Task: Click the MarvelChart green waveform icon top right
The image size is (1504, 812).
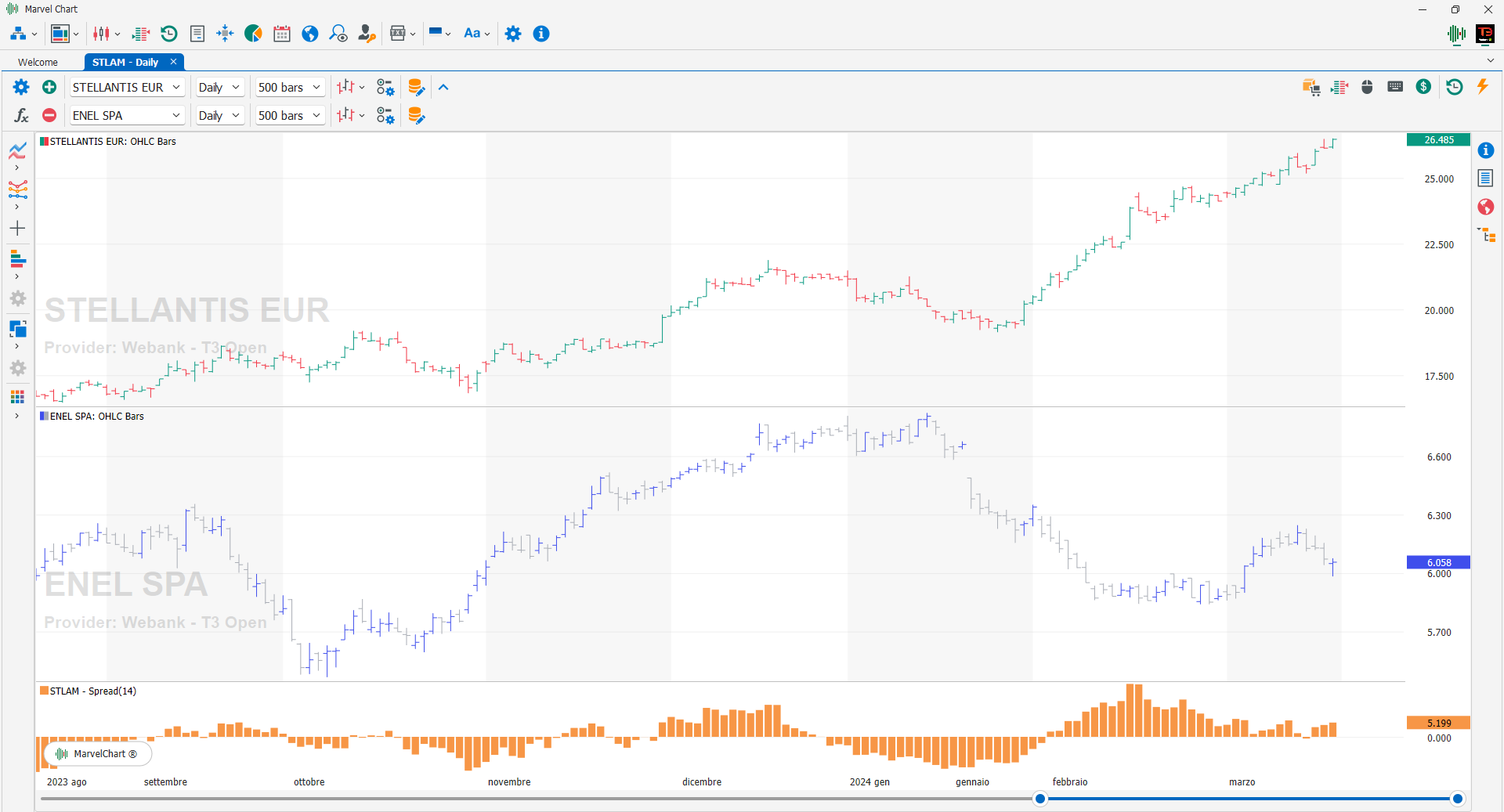Action: pyautogui.click(x=1457, y=34)
